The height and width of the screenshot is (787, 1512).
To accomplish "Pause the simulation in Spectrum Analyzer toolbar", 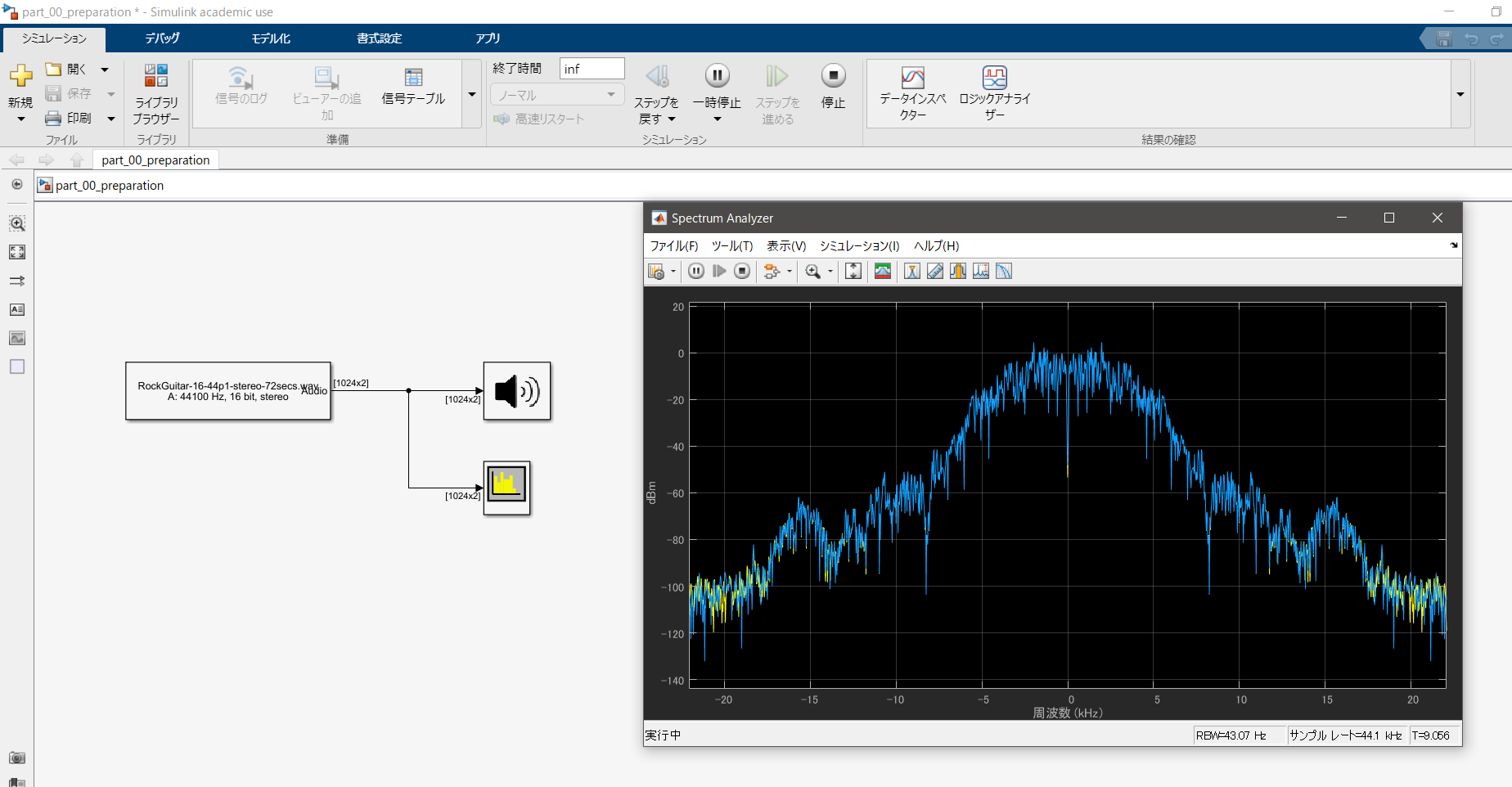I will [x=695, y=271].
